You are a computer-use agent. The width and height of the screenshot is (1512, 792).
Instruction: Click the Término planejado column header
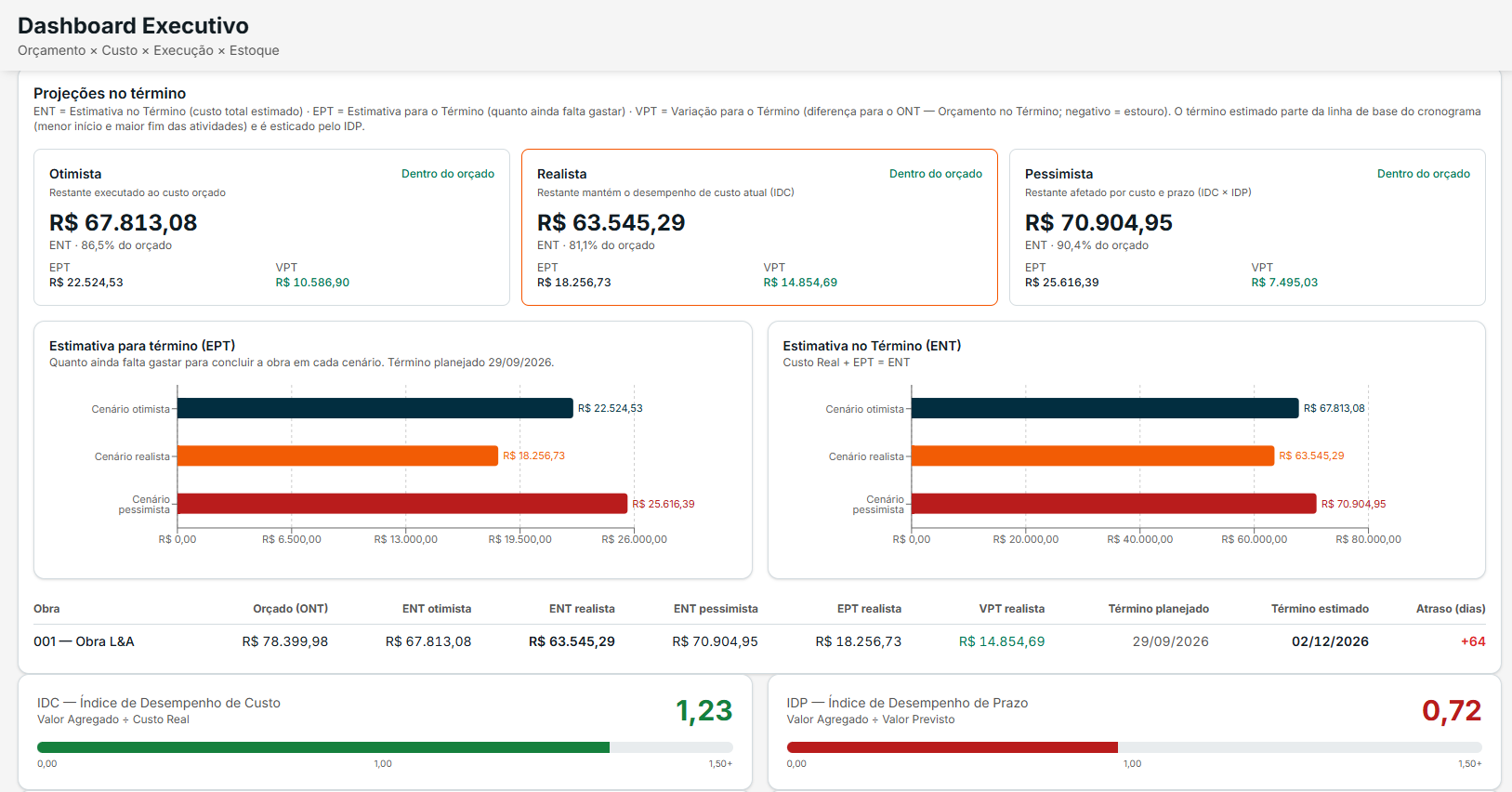[1159, 609]
